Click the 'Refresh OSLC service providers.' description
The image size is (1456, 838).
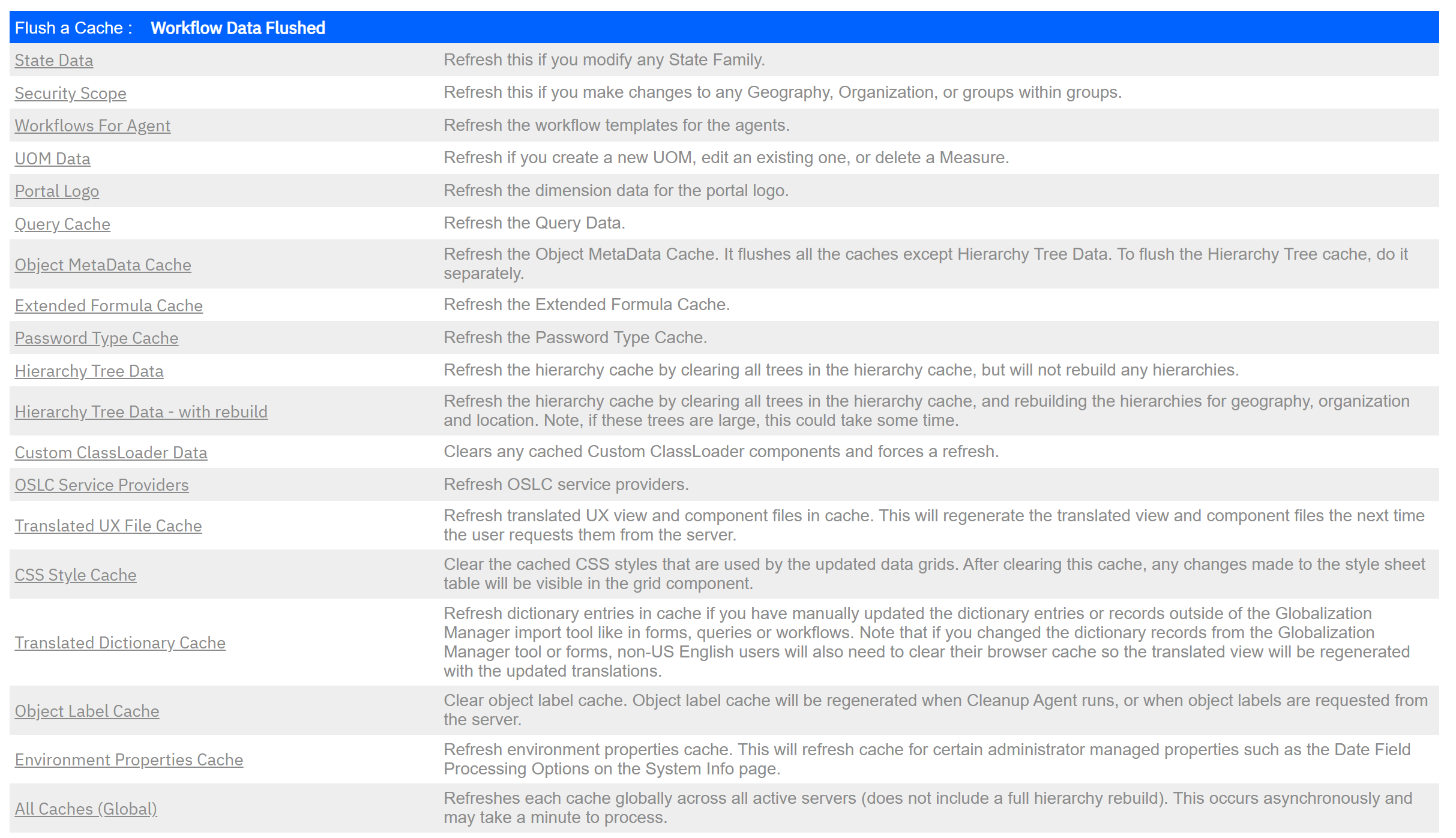[x=567, y=485]
